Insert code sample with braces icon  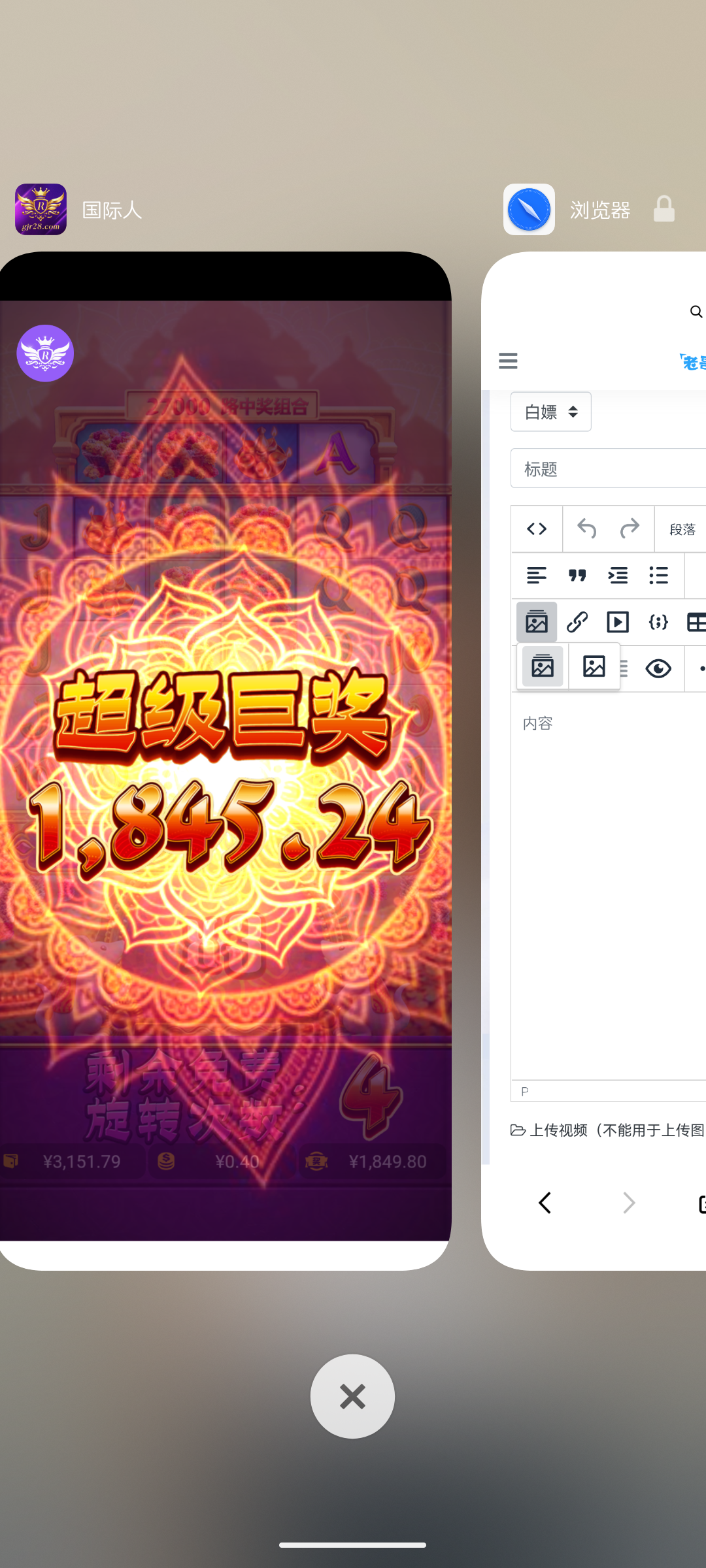658,622
